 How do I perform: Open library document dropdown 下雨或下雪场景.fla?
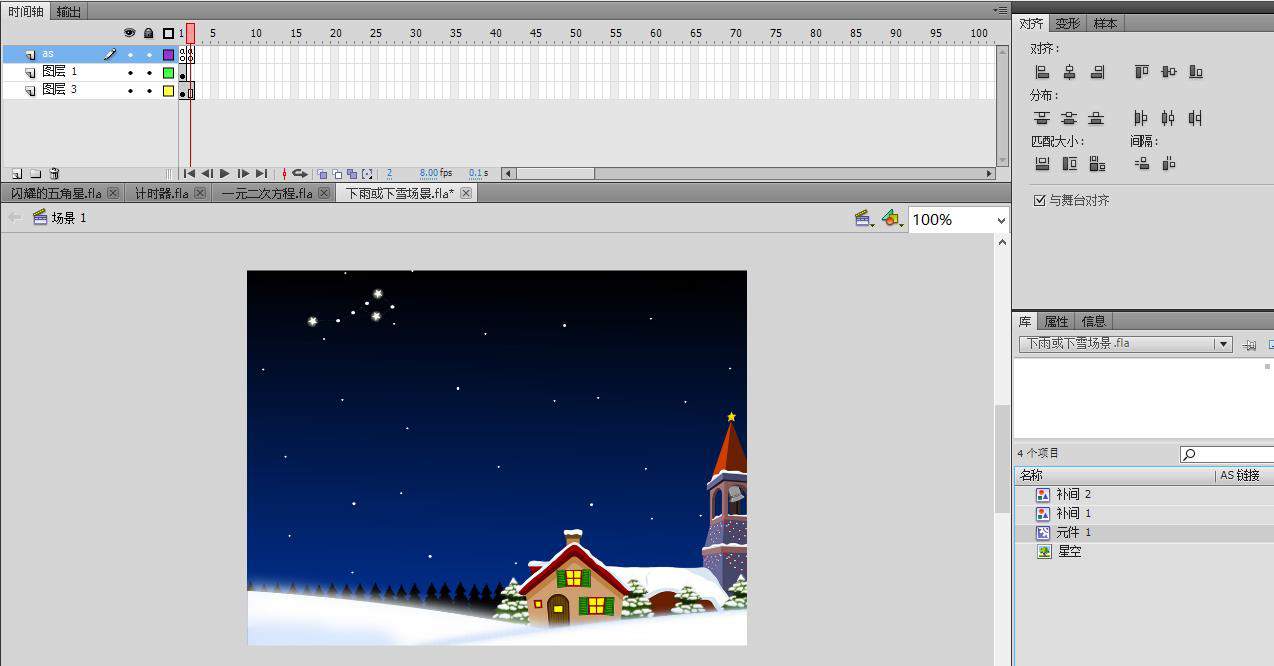[1125, 344]
